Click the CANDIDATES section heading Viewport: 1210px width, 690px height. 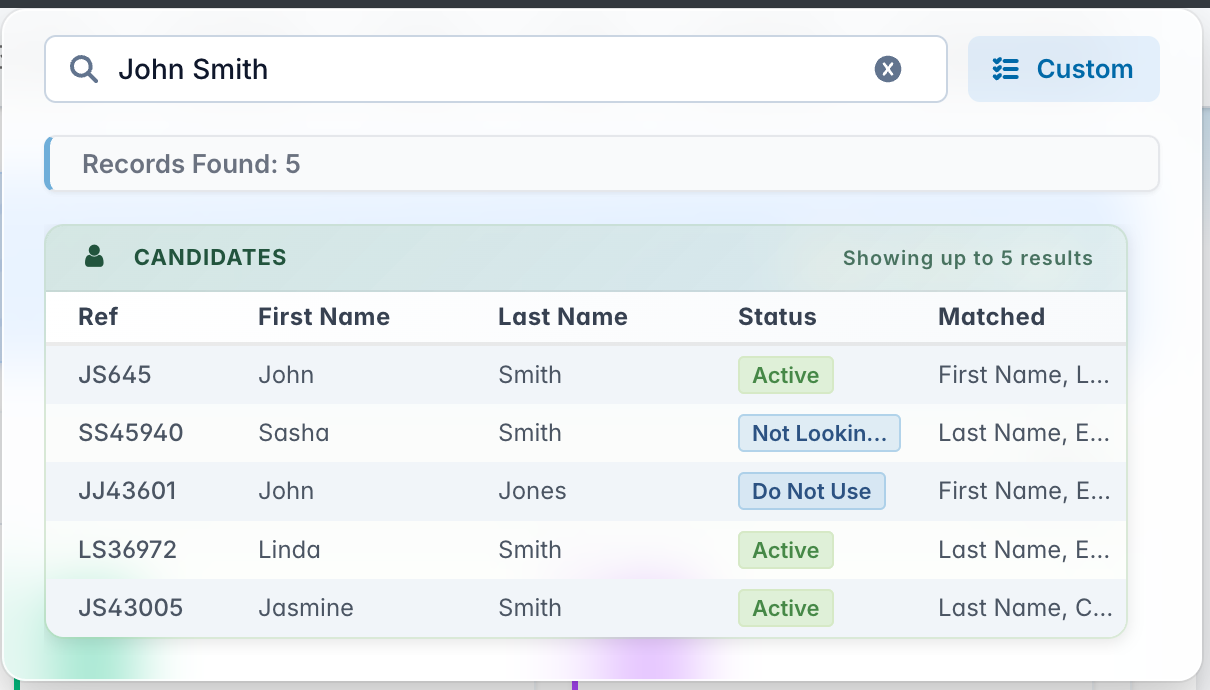pos(210,257)
